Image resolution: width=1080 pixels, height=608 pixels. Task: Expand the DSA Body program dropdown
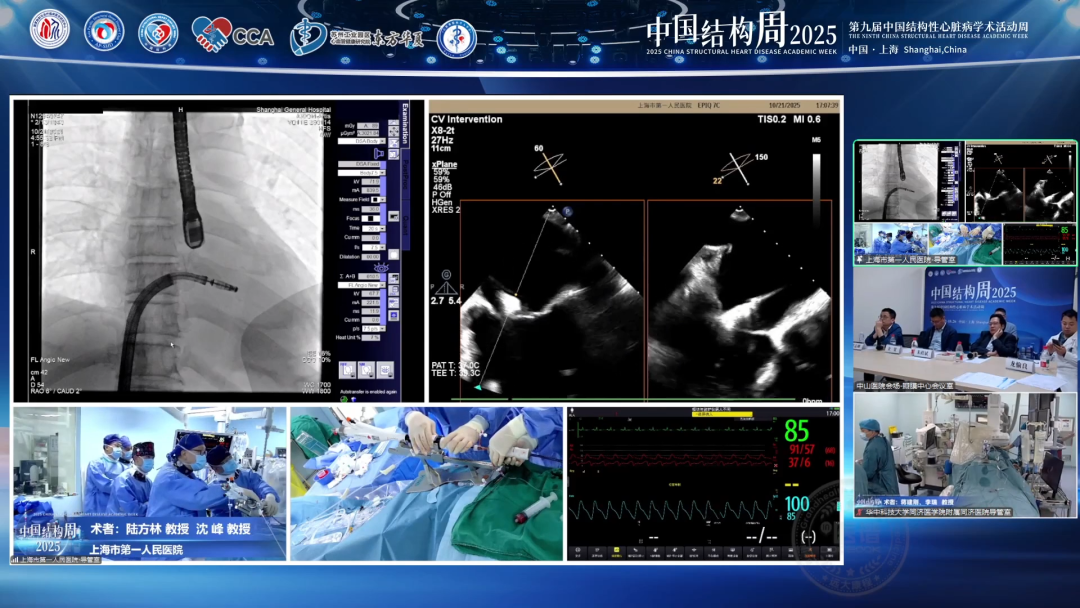361,141
